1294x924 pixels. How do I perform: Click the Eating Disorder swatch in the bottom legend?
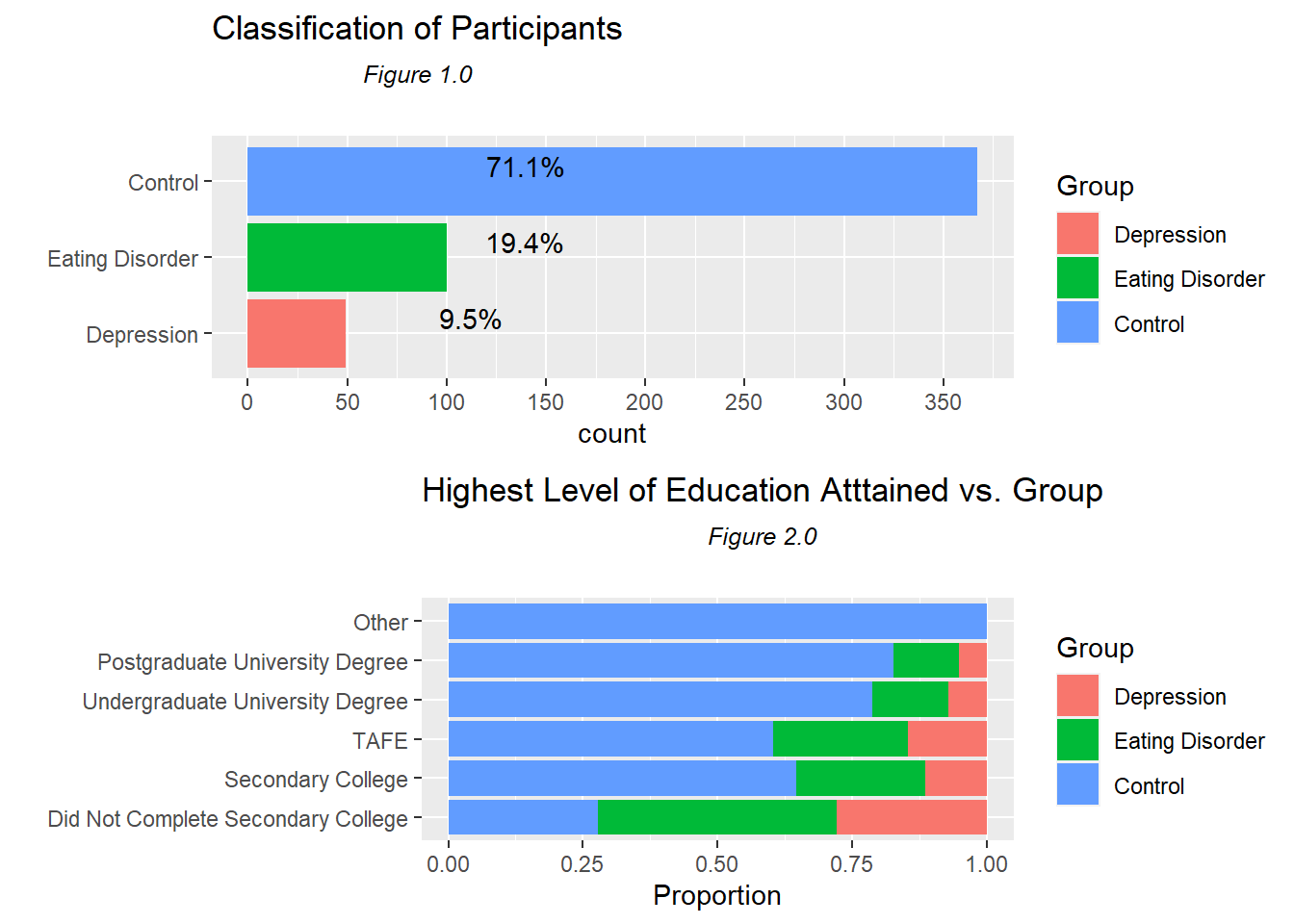(x=1077, y=740)
